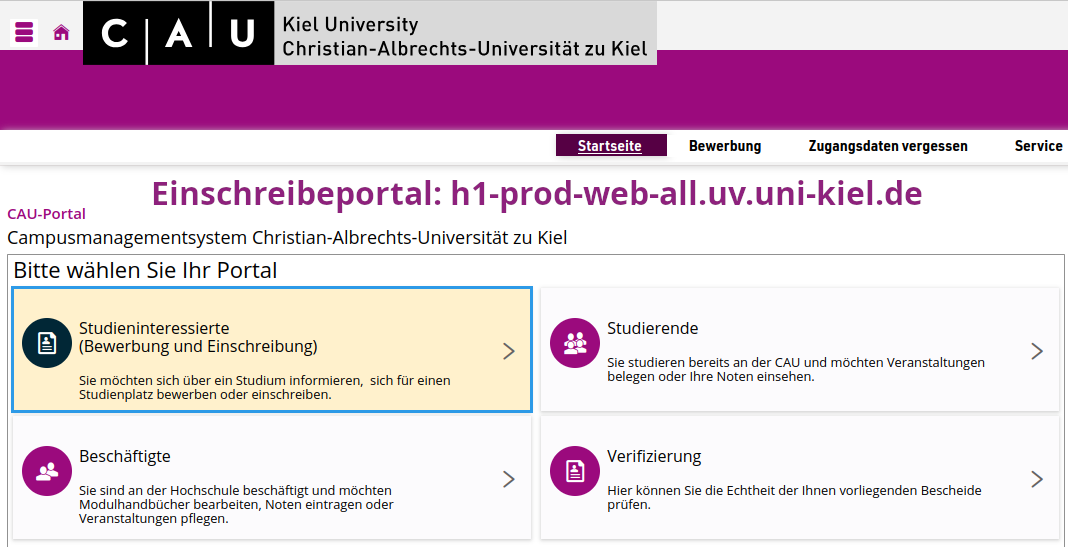Open the Studieninteressierte portal heading
The width and height of the screenshot is (1068, 547).
(198, 337)
